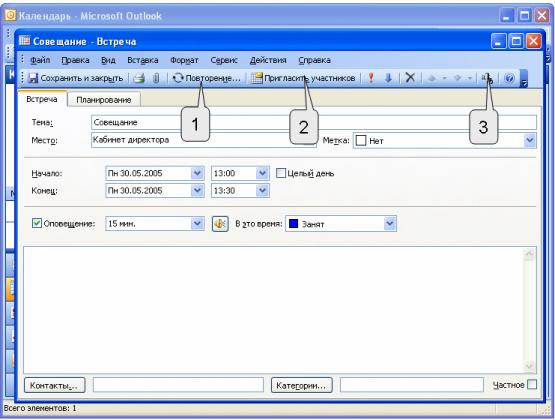Open the reminder 15 мин. dropdown
The height and width of the screenshot is (420, 555).
197,224
